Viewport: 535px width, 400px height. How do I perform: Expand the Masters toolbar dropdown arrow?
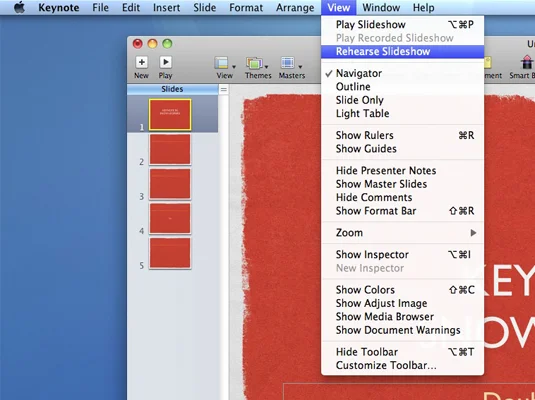300,67
